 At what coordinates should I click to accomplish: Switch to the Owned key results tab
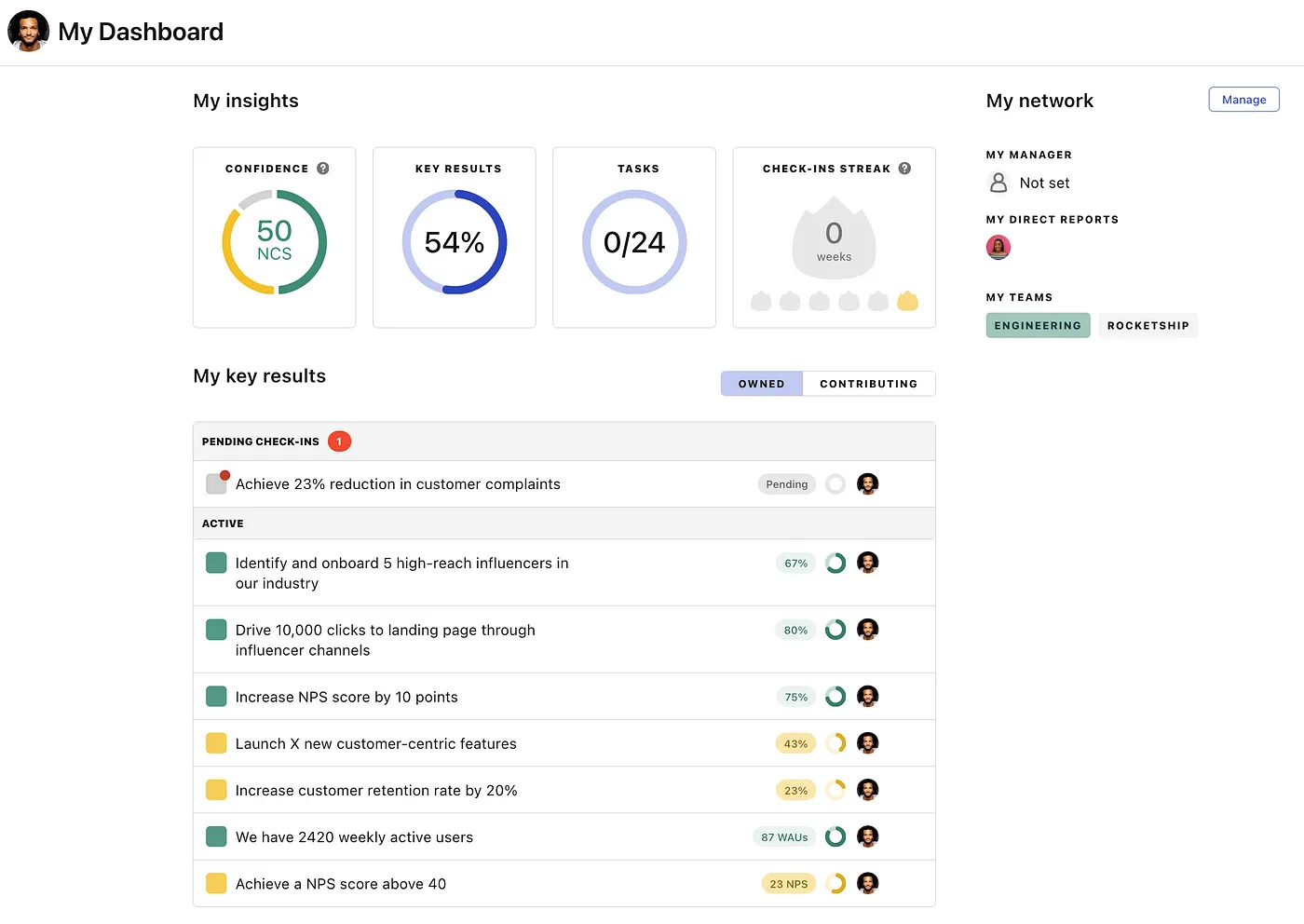[762, 384]
